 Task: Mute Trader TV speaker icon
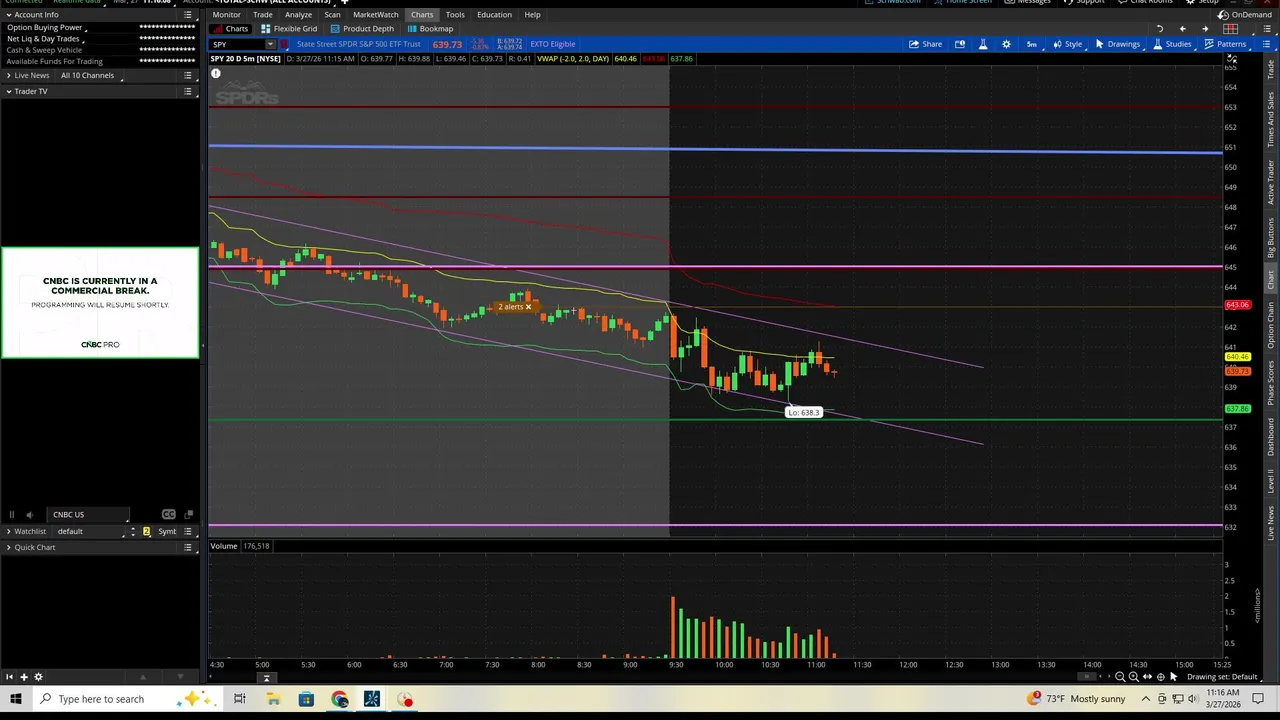pyautogui.click(x=29, y=514)
